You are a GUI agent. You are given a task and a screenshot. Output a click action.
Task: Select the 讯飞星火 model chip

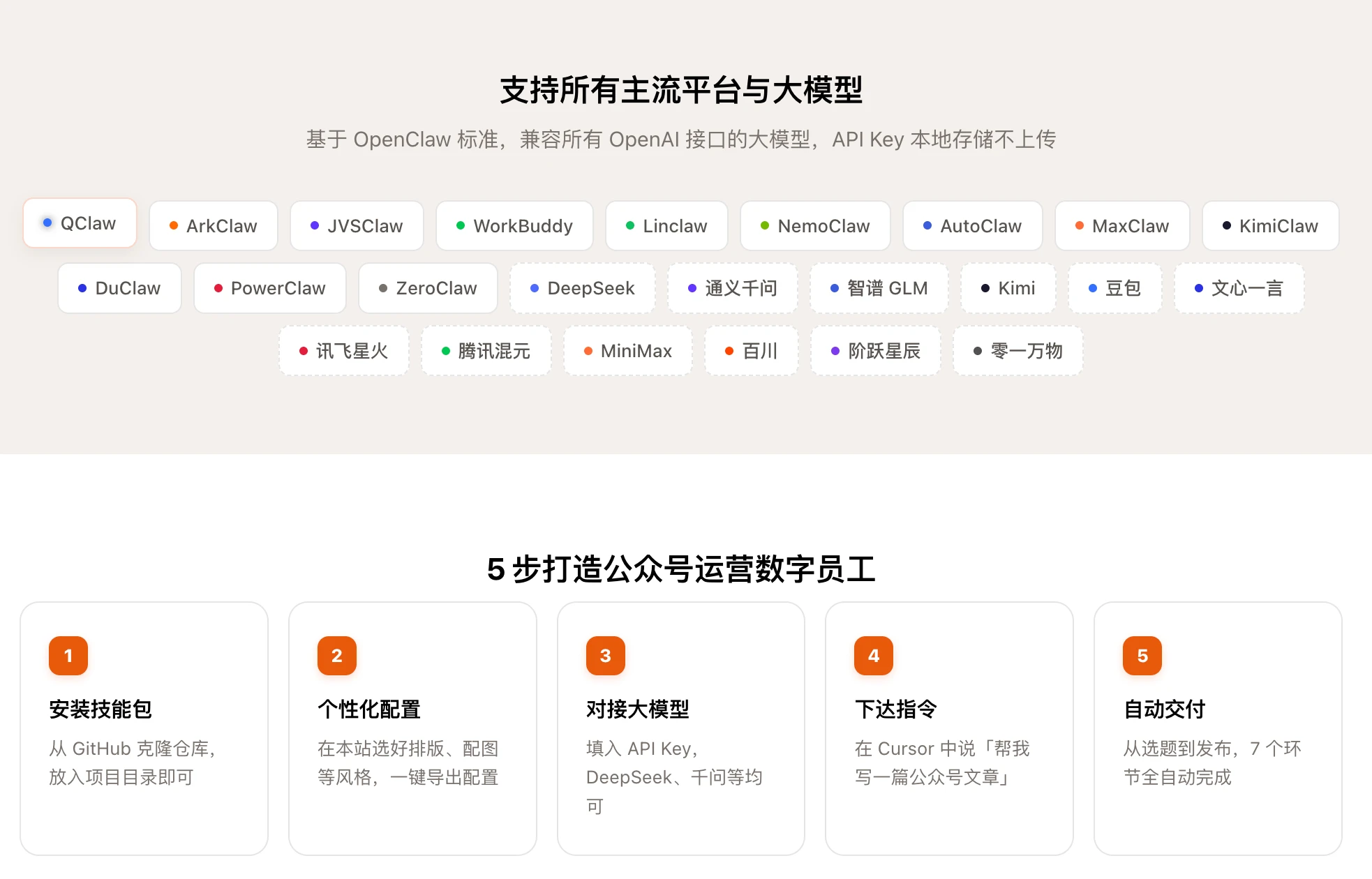[344, 351]
